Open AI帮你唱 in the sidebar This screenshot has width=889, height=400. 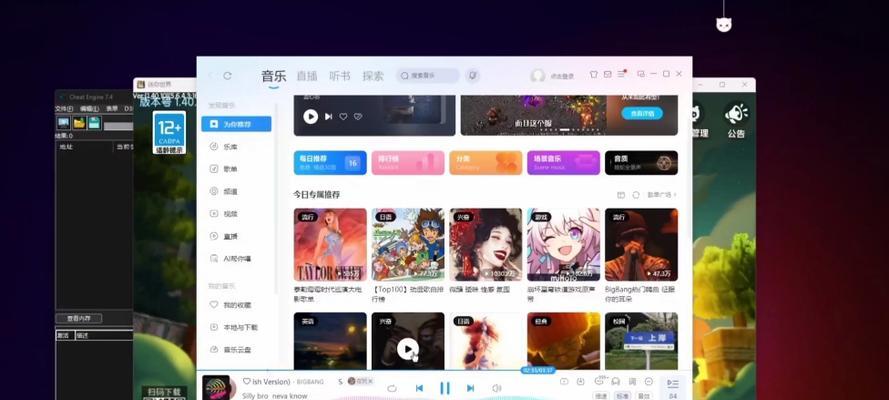click(236, 258)
